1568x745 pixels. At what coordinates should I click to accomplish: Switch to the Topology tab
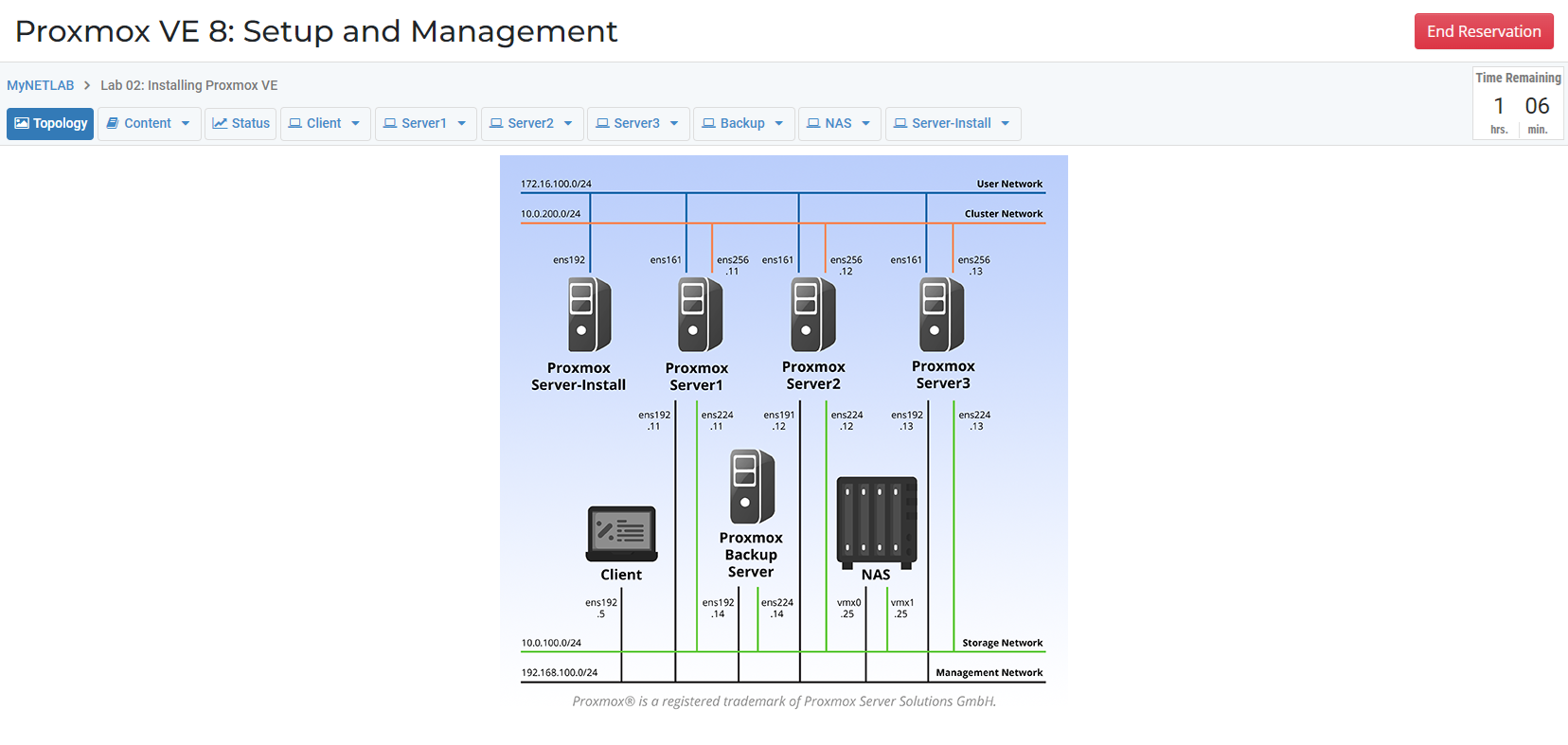[x=50, y=123]
